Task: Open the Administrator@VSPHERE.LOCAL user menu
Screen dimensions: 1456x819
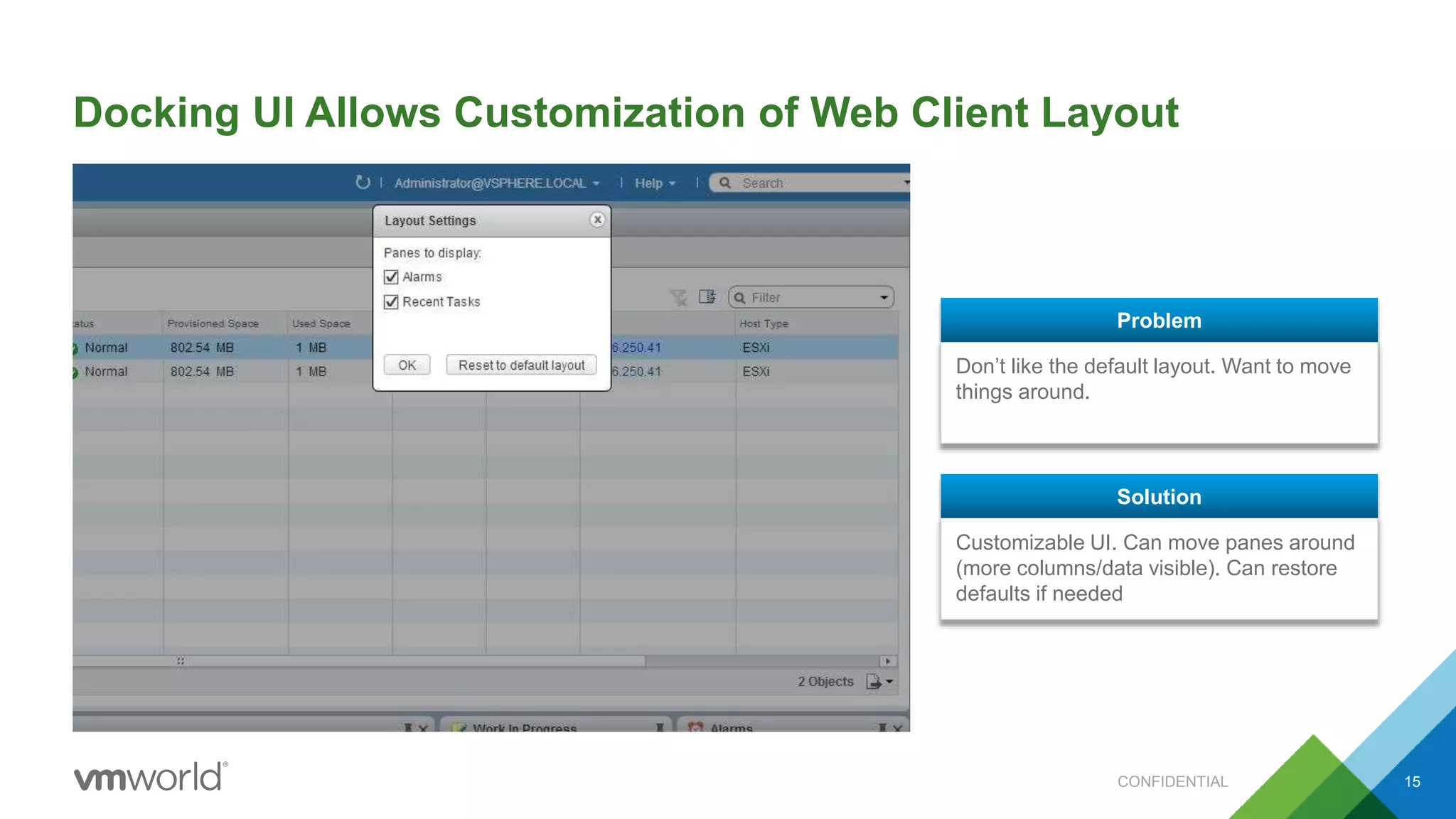Action: click(497, 183)
